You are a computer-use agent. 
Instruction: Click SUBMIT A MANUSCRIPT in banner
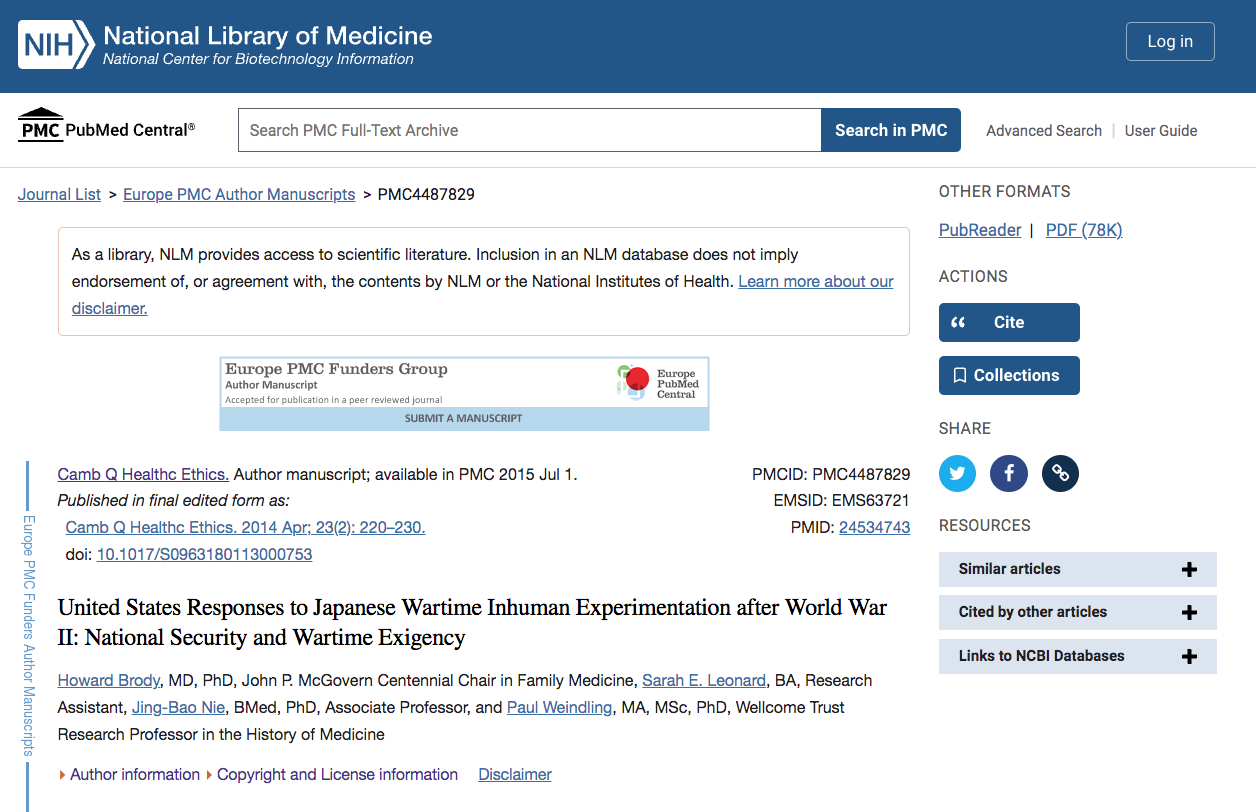point(464,418)
